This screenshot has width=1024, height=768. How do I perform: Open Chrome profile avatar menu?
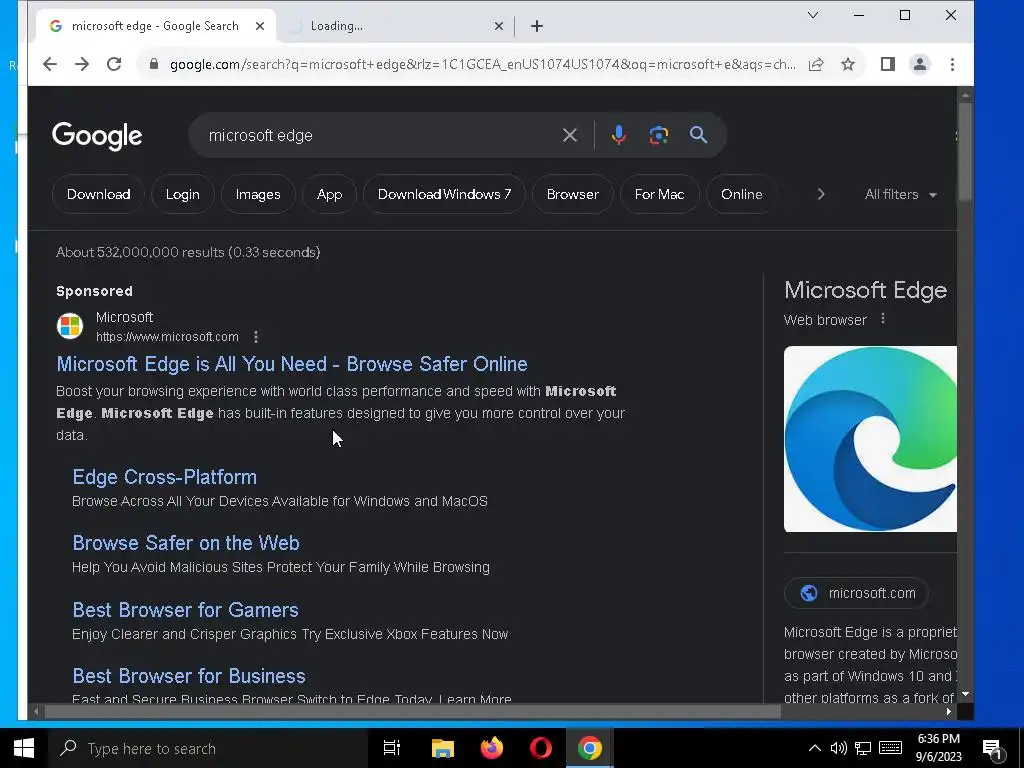tap(920, 64)
